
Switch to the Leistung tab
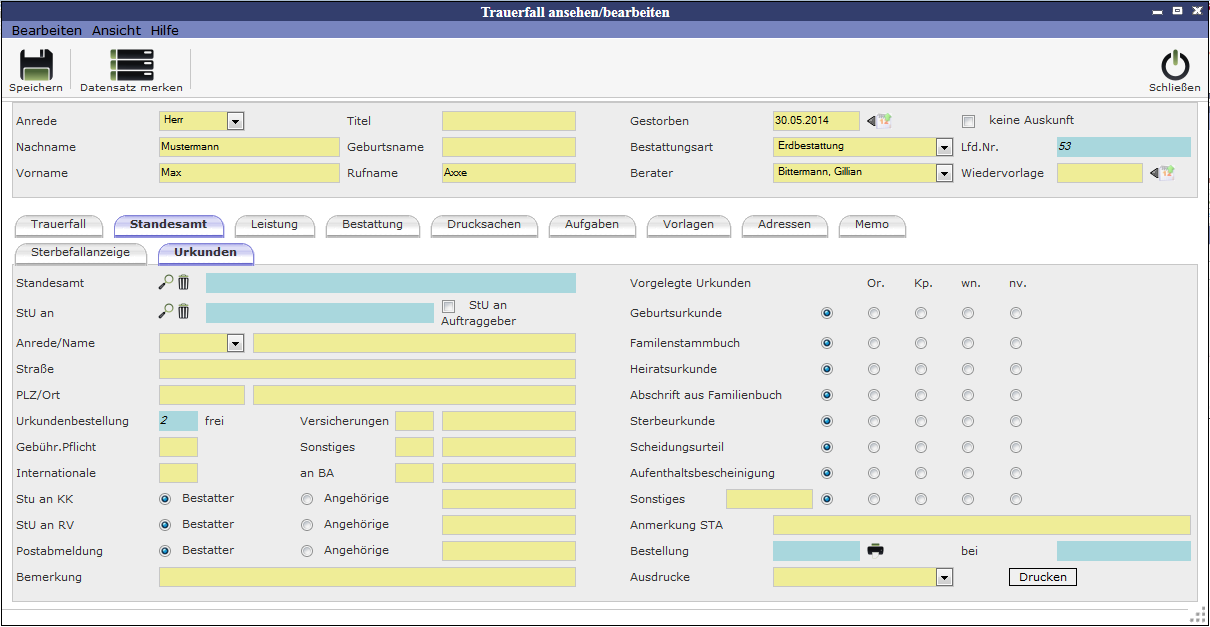[x=274, y=225]
